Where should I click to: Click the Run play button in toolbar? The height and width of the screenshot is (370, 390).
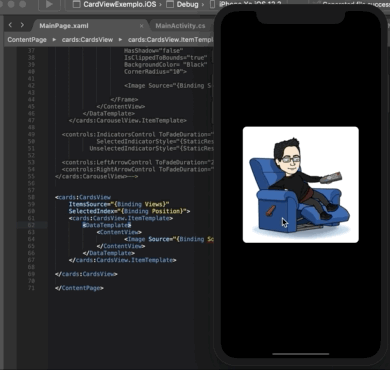[x=49, y=4]
